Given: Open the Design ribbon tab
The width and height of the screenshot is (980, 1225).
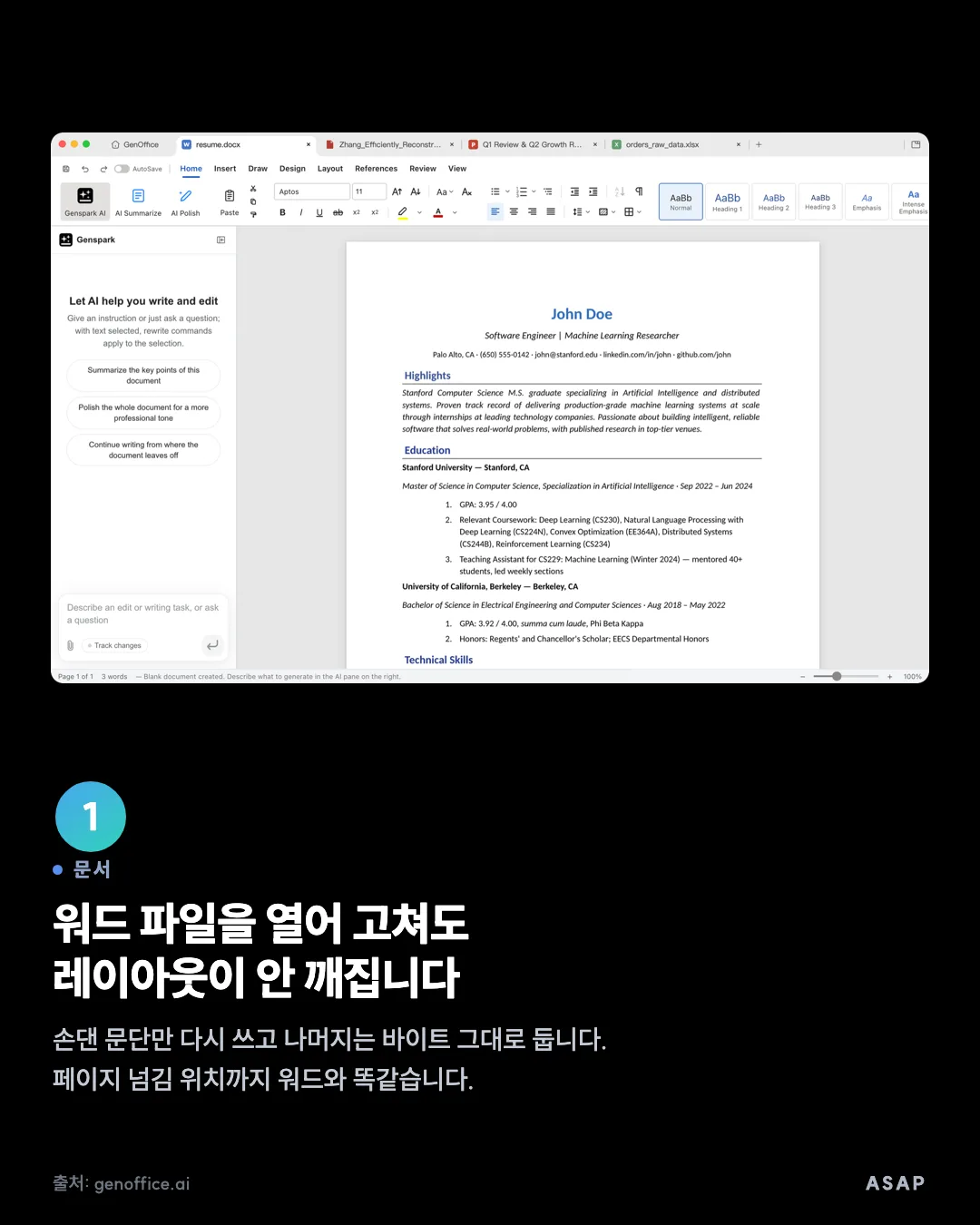Looking at the screenshot, I should [292, 169].
